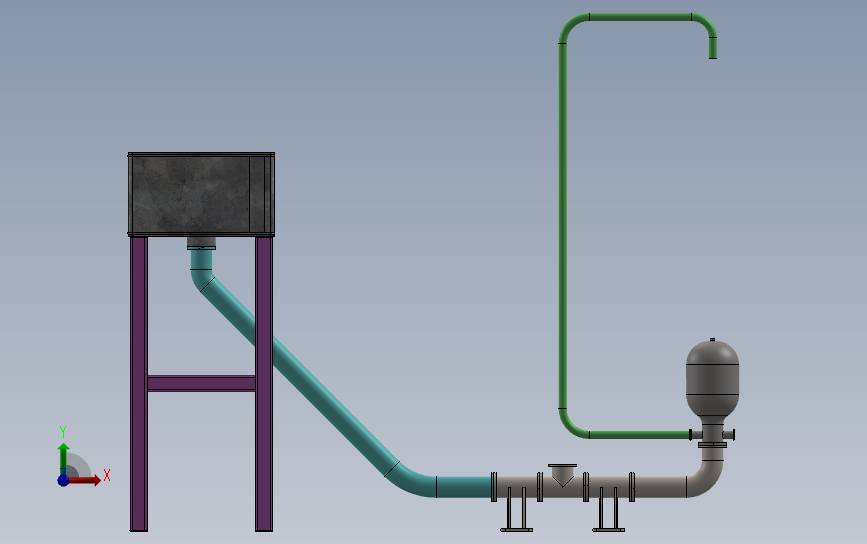867x544 pixels.
Task: Select the gray 90-degree elbow below vessel
Action: point(707,480)
